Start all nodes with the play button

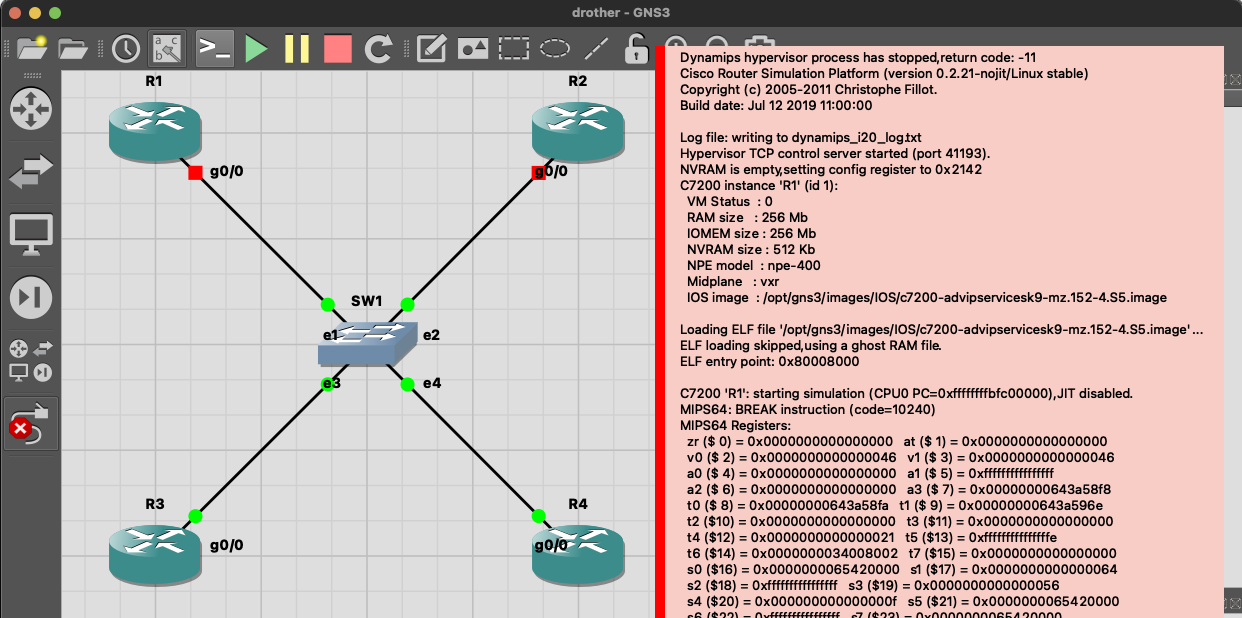point(257,47)
